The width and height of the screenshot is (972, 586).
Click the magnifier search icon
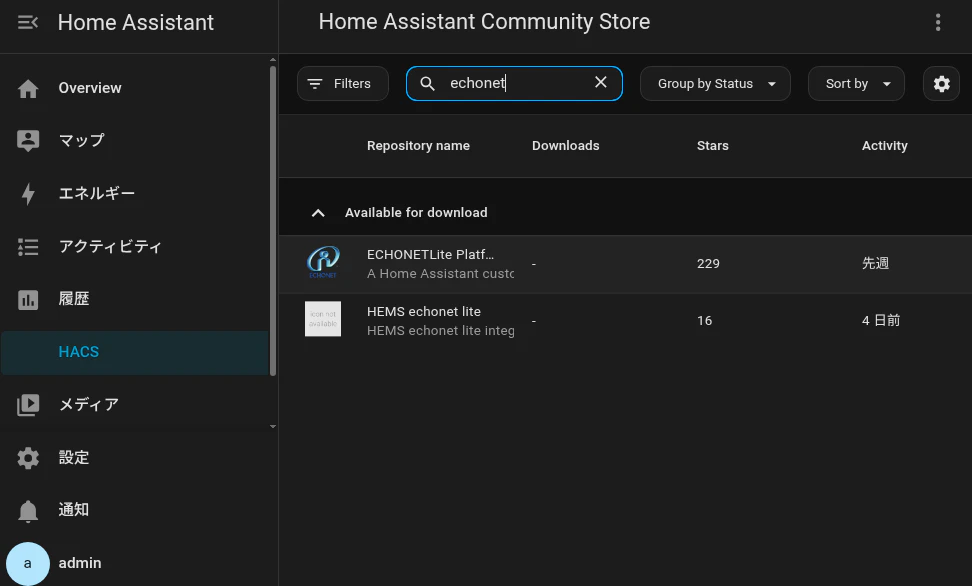427,83
